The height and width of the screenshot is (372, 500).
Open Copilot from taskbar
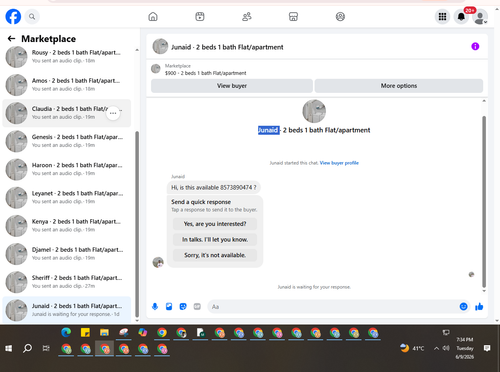click(143, 332)
